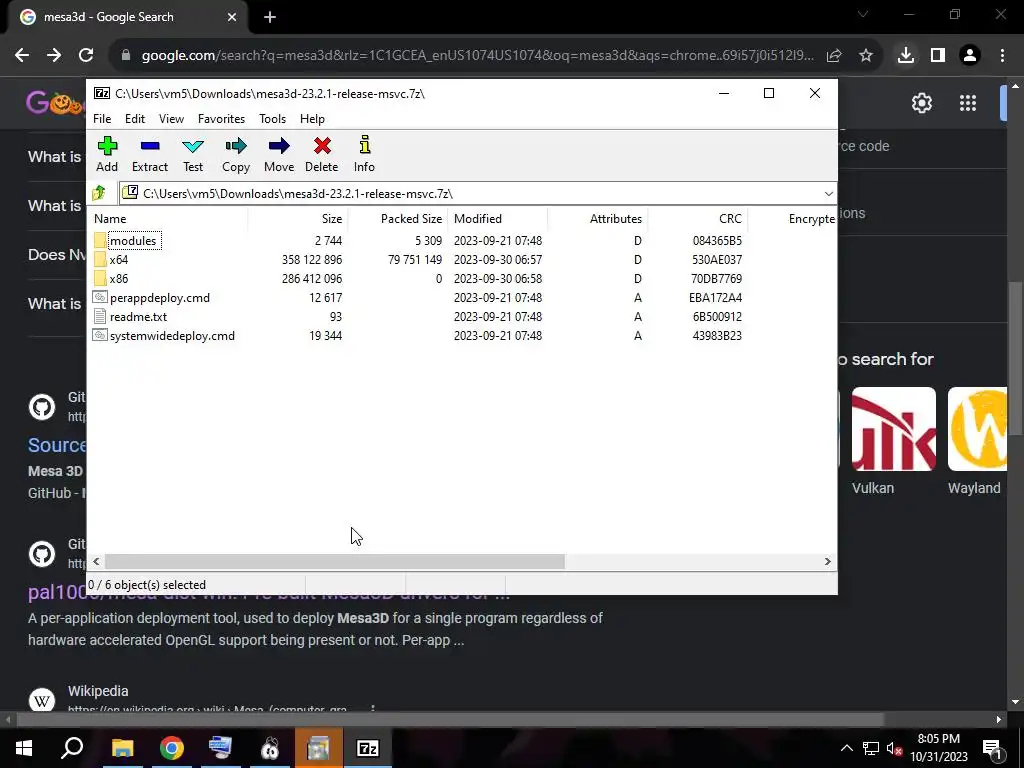Click the Move toolbar icon

point(279,146)
